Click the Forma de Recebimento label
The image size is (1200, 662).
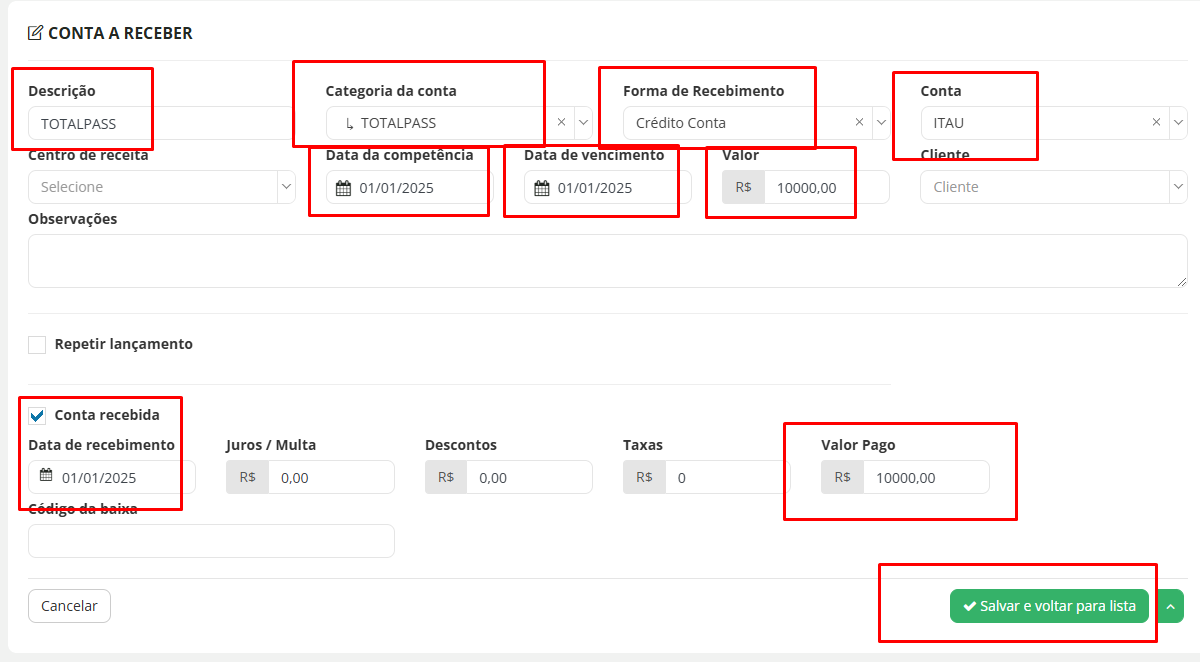tap(704, 90)
